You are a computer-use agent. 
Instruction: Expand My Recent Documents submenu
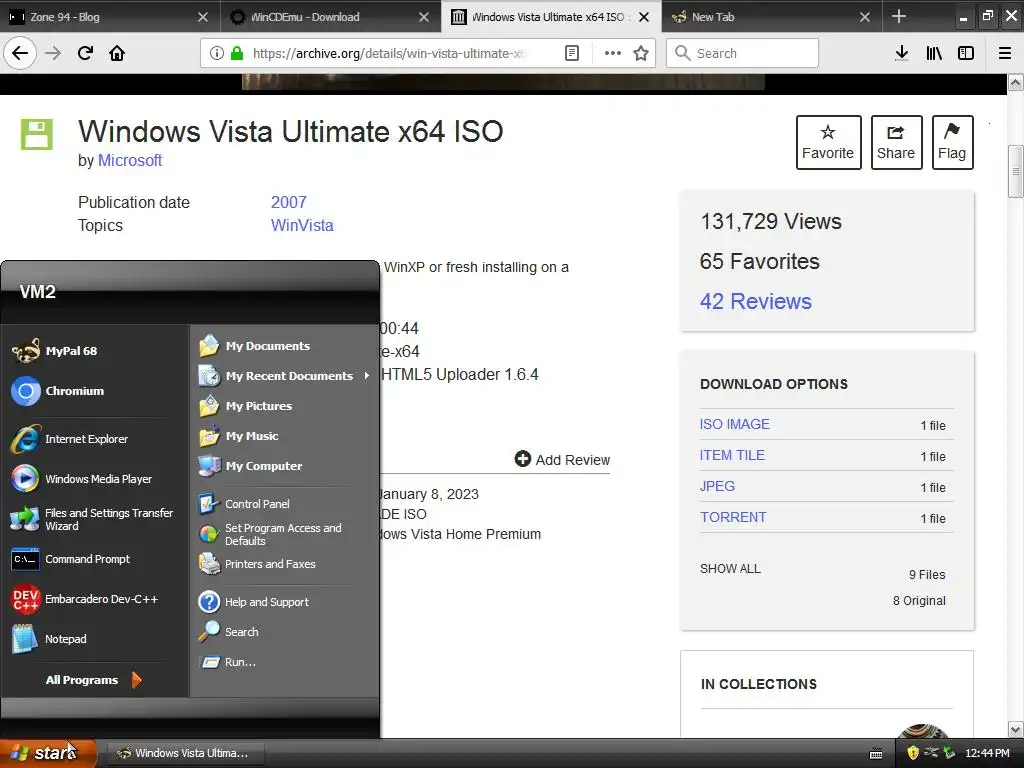pos(284,376)
